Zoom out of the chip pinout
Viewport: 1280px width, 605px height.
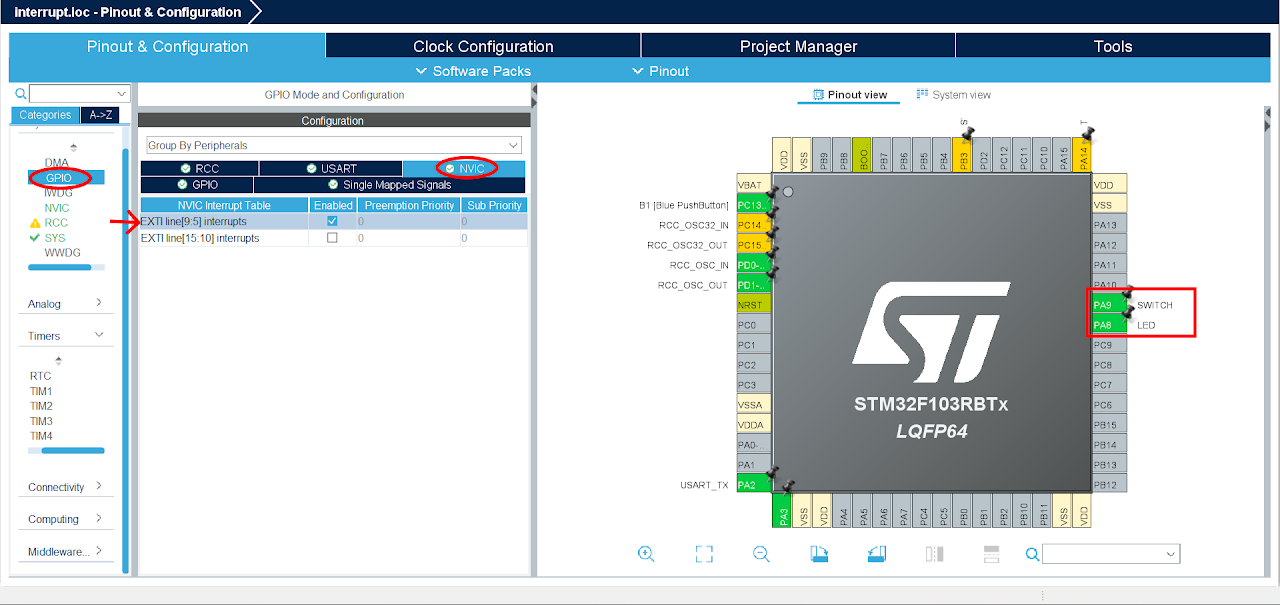pos(761,553)
